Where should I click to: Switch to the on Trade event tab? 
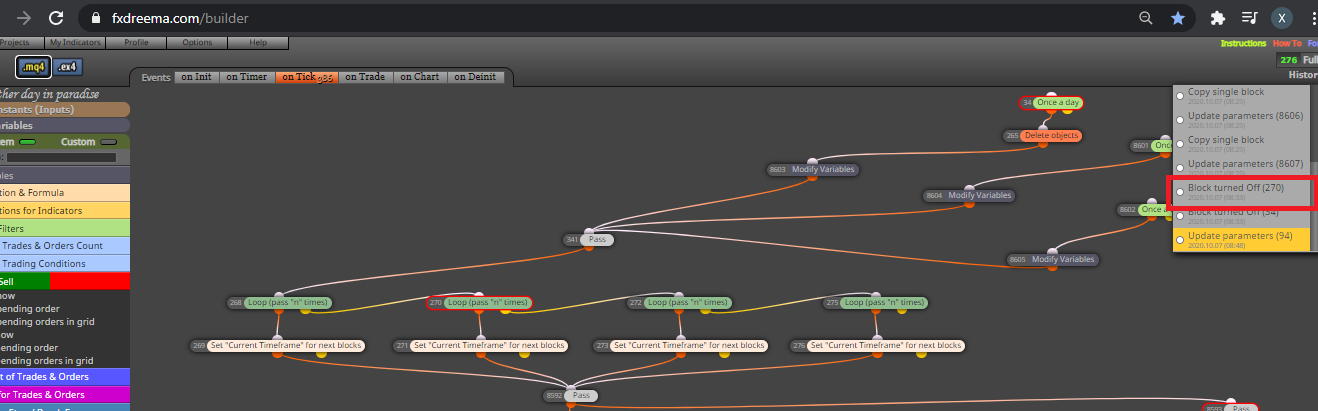pos(365,77)
